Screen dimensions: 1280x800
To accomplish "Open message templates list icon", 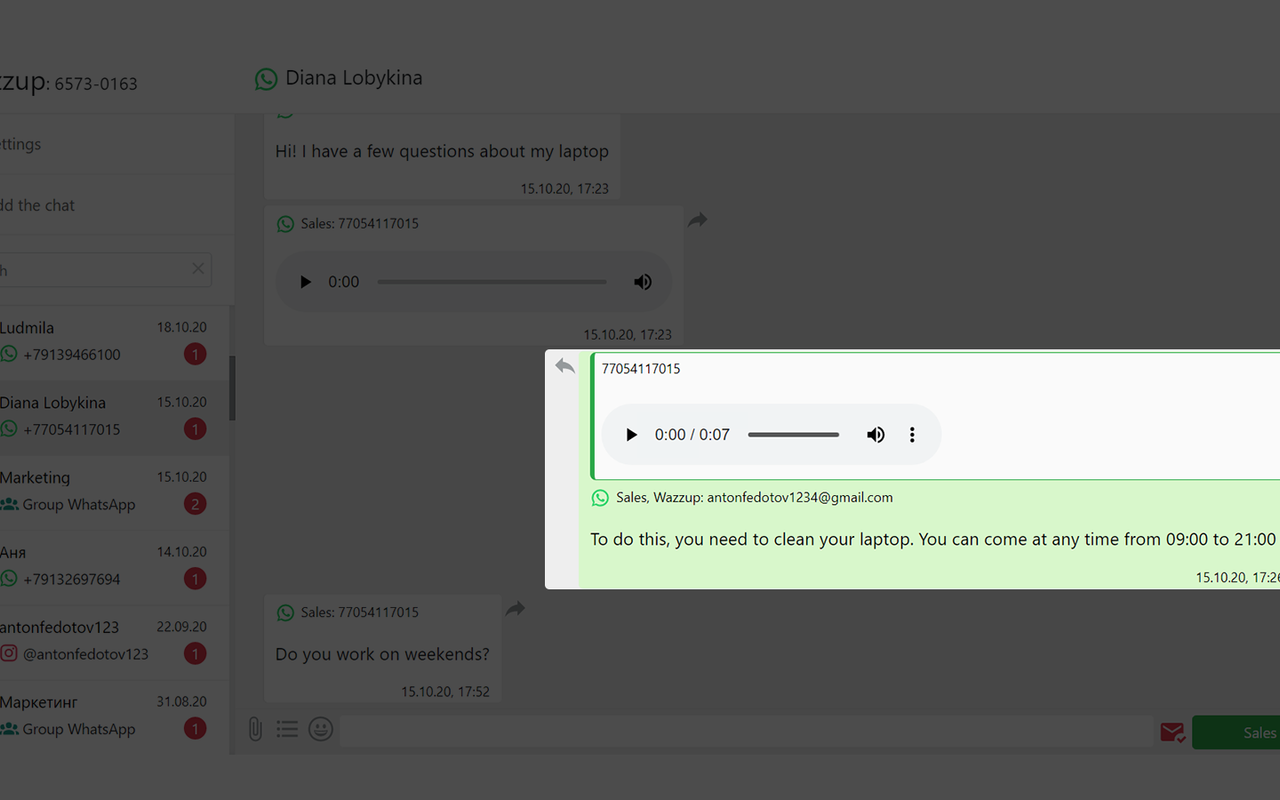I will pos(287,730).
